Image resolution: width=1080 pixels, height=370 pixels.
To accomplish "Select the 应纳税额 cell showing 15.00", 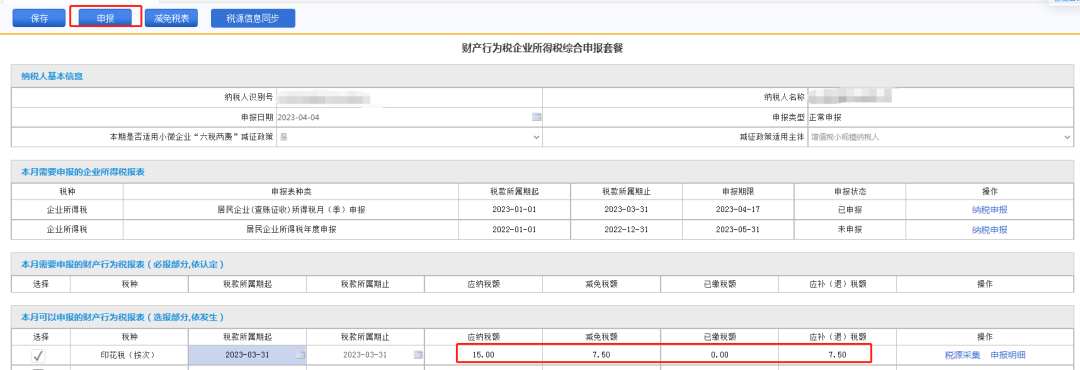I will click(x=484, y=355).
